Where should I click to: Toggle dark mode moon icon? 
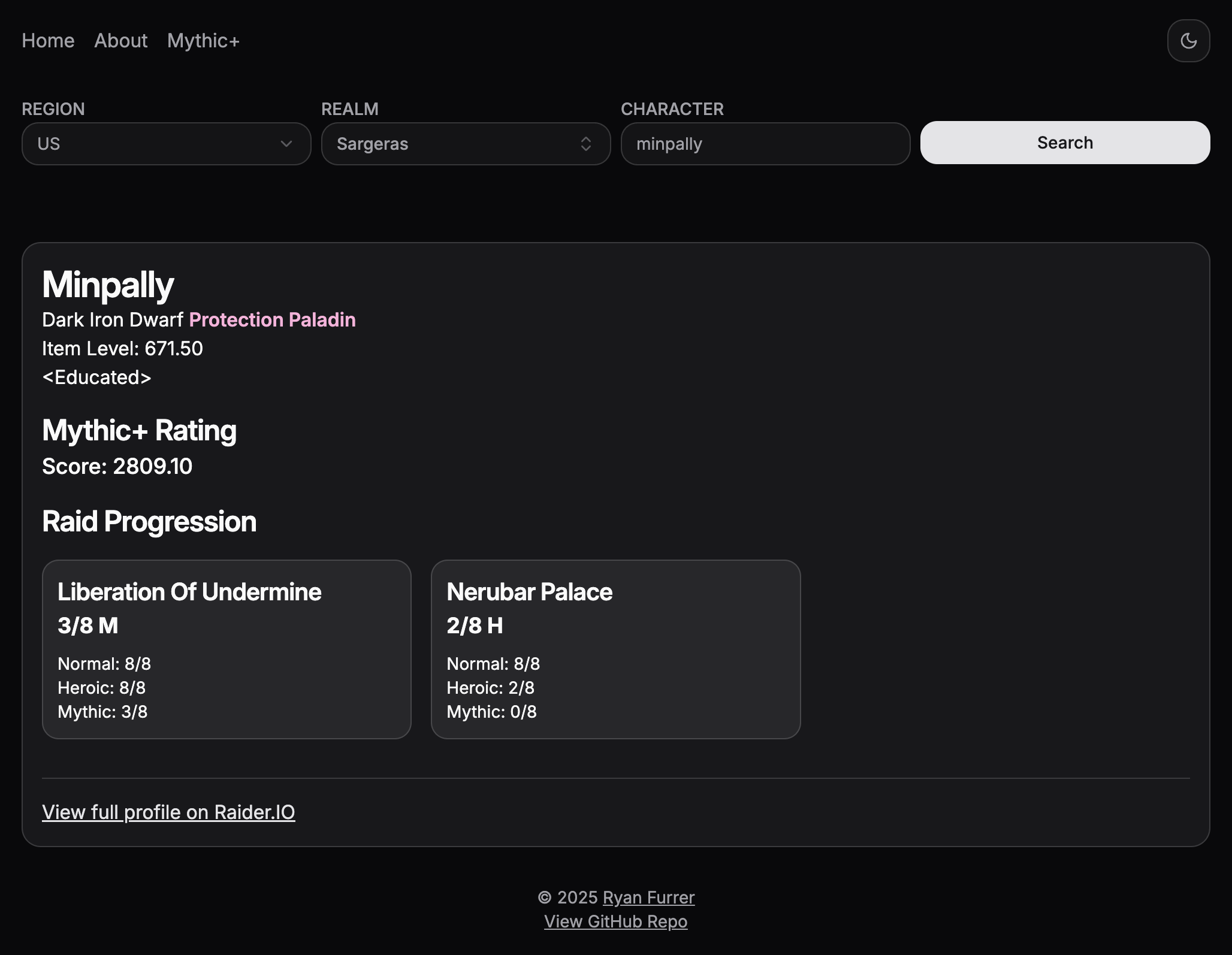(x=1188, y=41)
